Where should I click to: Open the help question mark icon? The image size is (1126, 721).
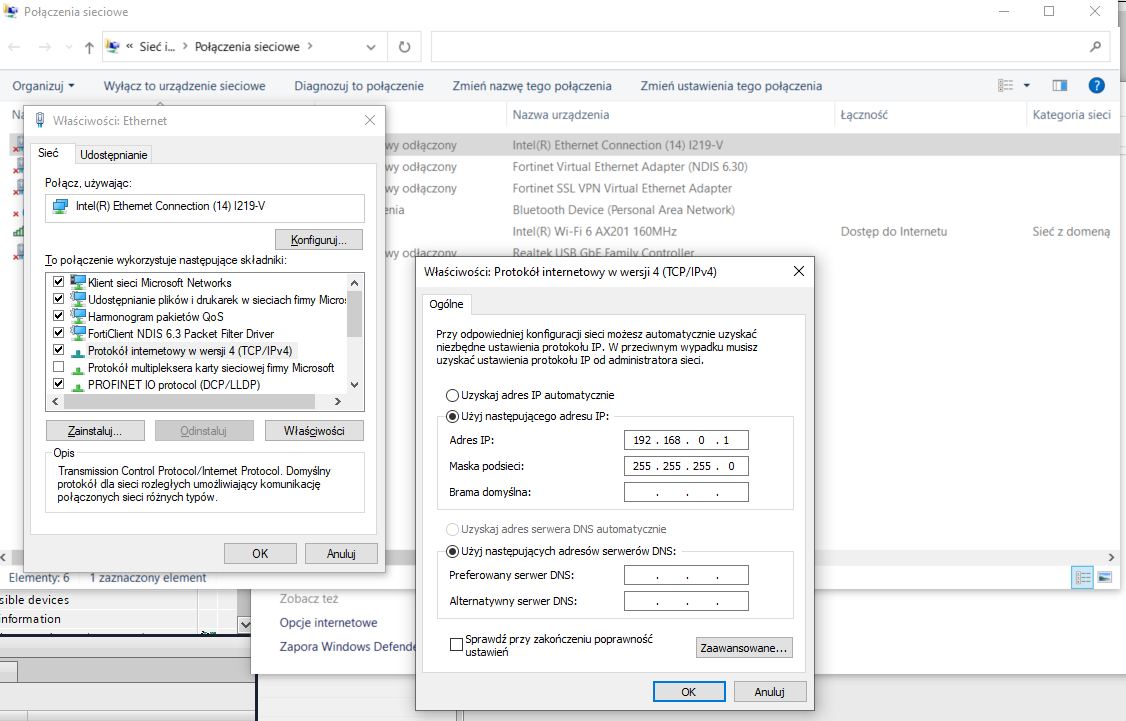click(1097, 85)
